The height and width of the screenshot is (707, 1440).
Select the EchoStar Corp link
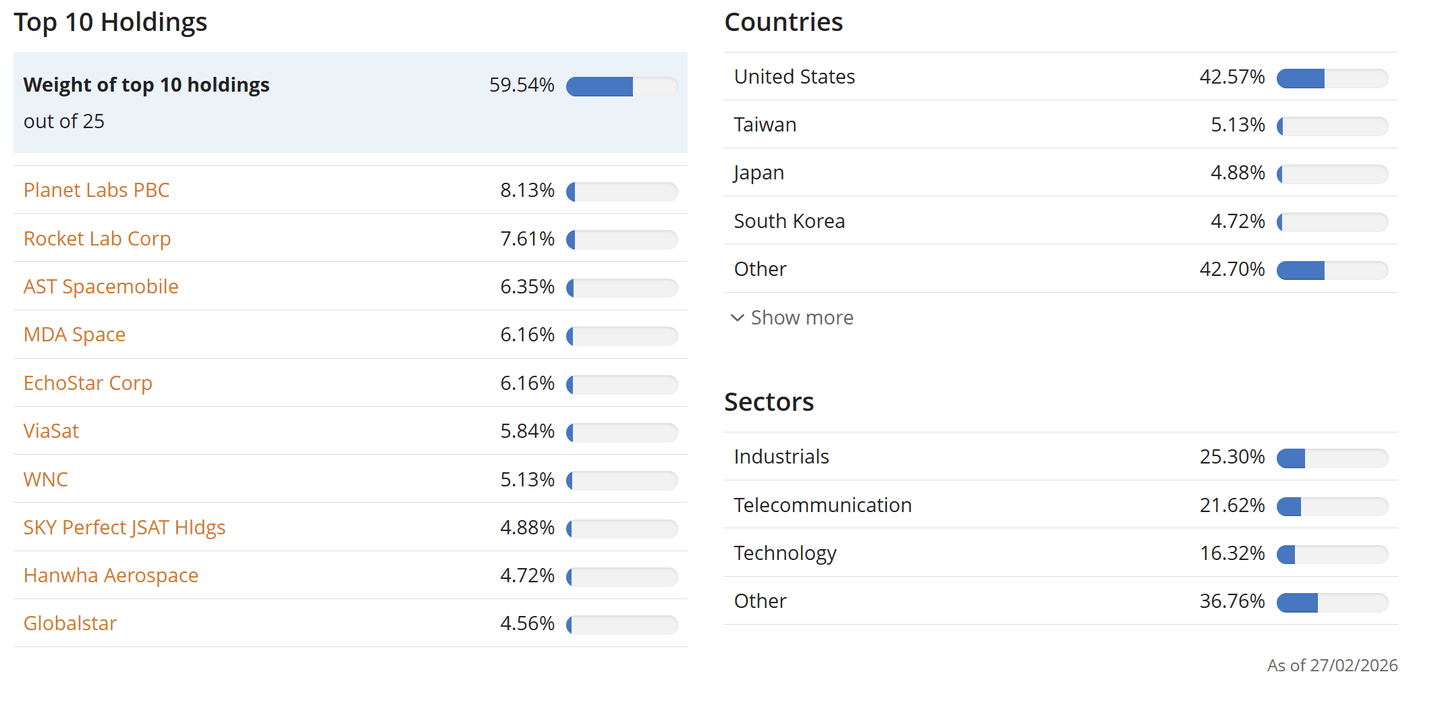88,383
